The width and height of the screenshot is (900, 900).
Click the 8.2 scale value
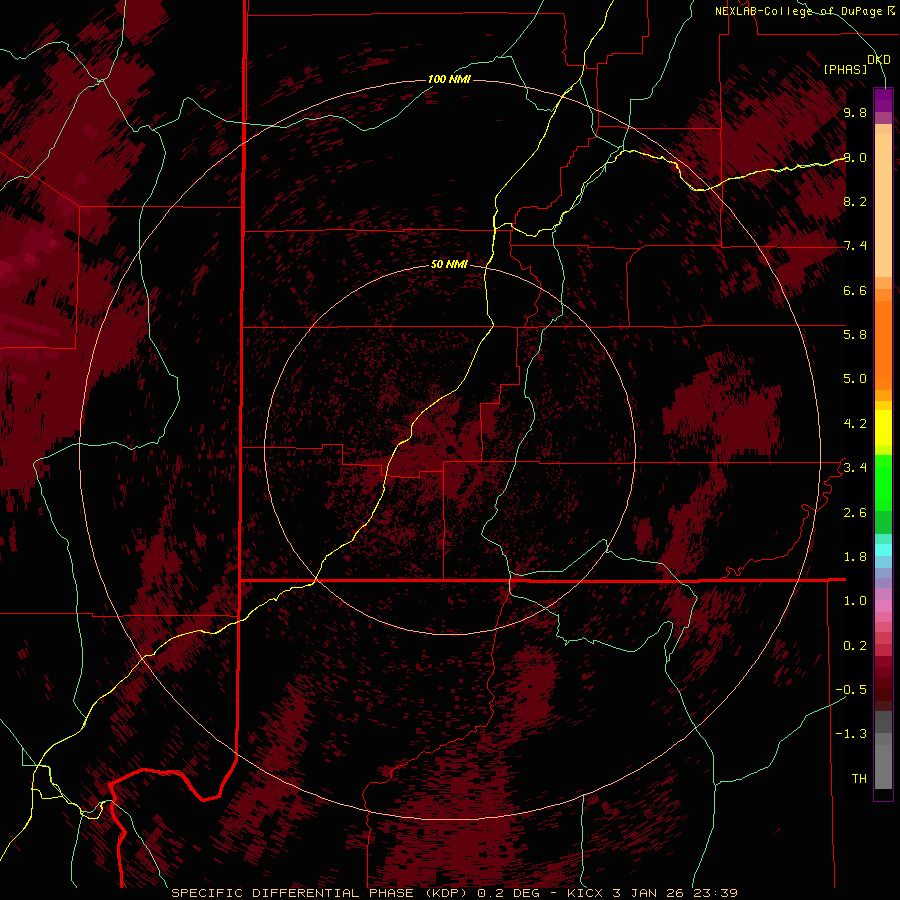coord(855,201)
